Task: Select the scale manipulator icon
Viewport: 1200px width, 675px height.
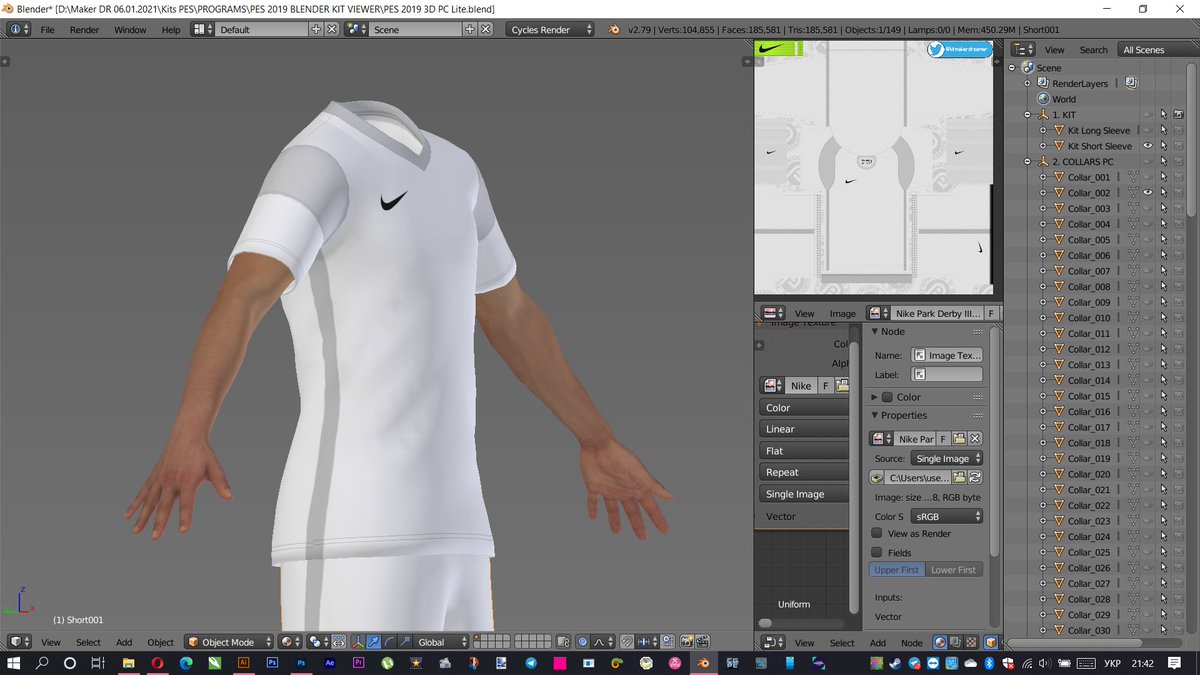Action: [404, 642]
